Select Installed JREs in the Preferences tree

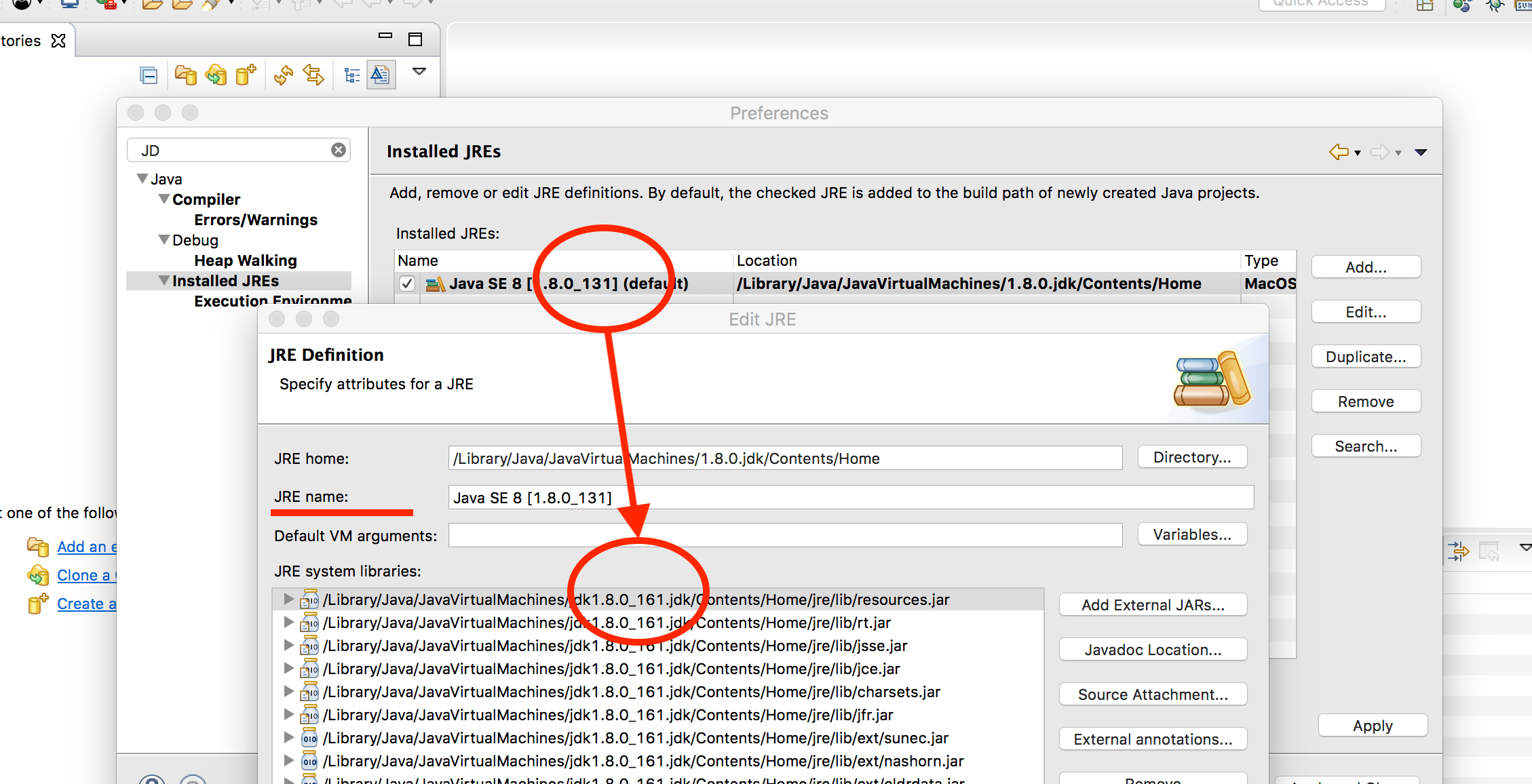pyautogui.click(x=226, y=280)
